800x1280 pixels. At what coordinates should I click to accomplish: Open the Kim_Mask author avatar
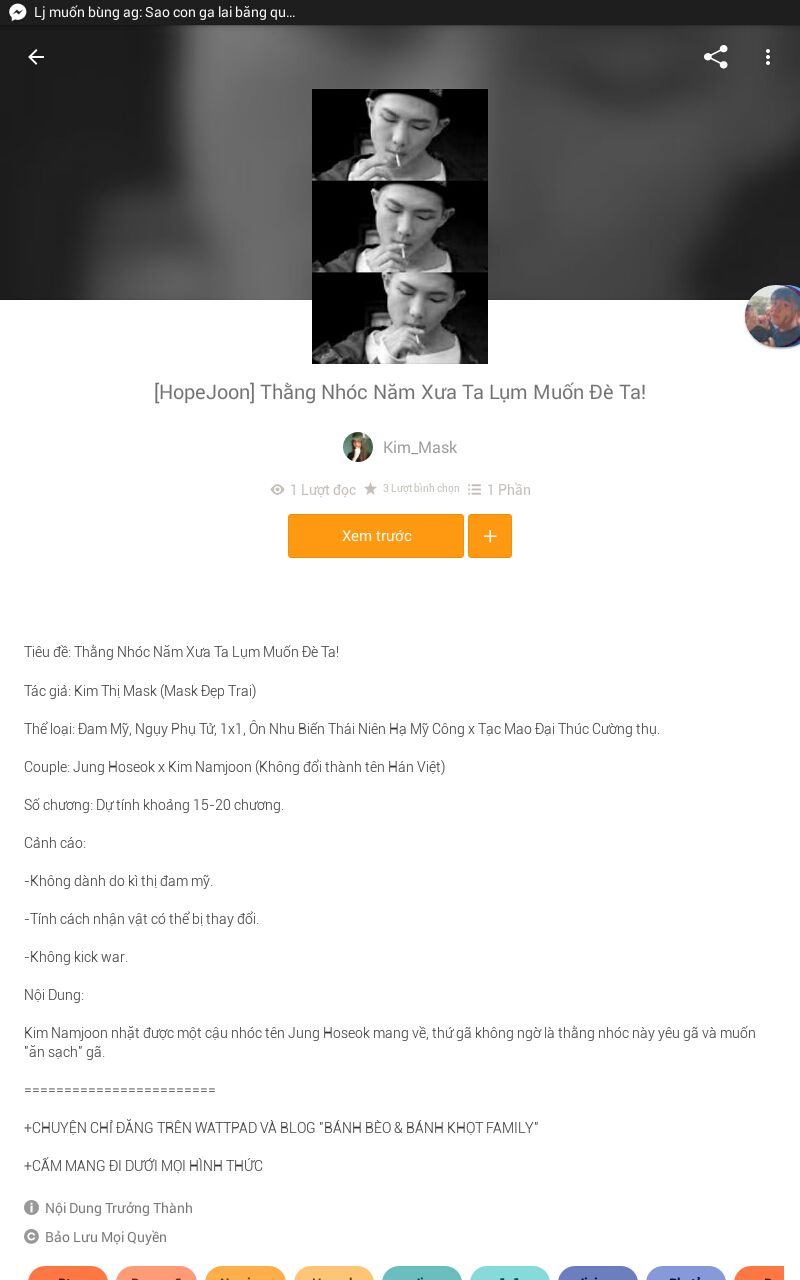click(358, 447)
